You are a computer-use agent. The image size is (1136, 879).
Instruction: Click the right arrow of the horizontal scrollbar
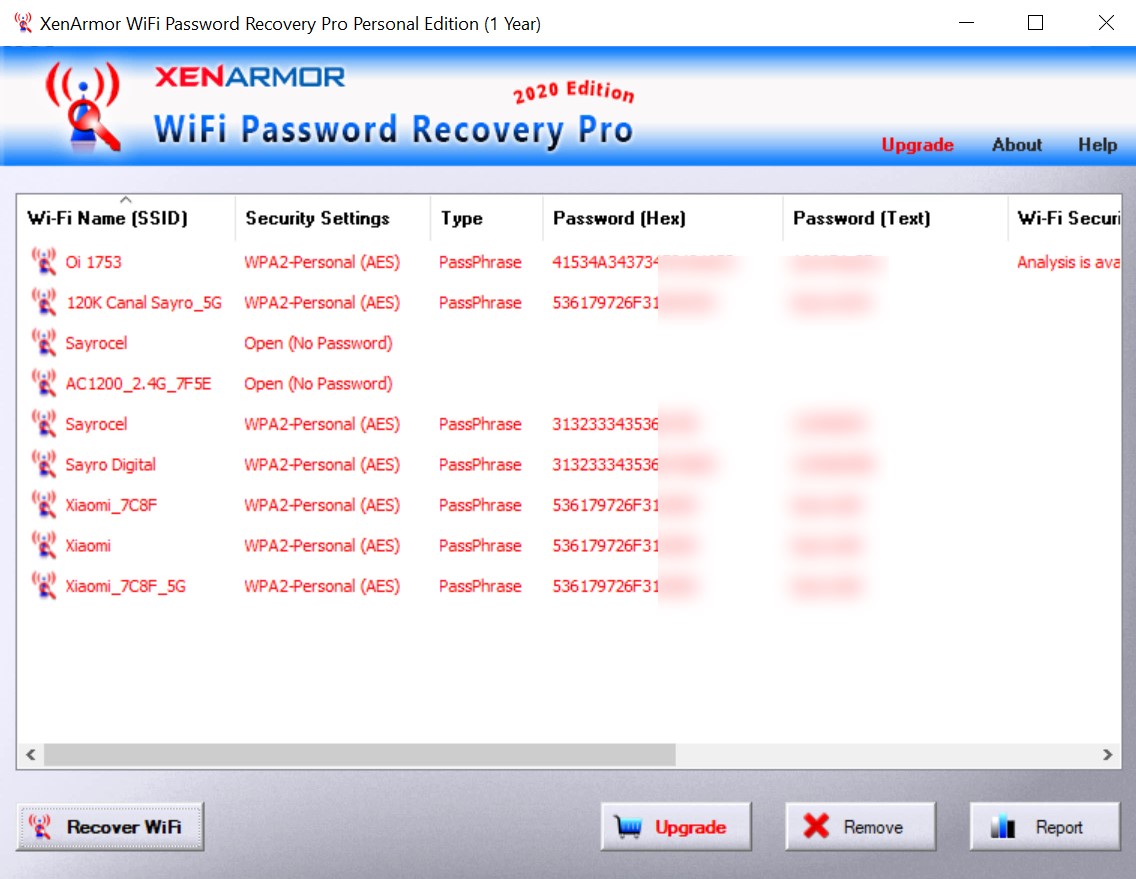1106,755
